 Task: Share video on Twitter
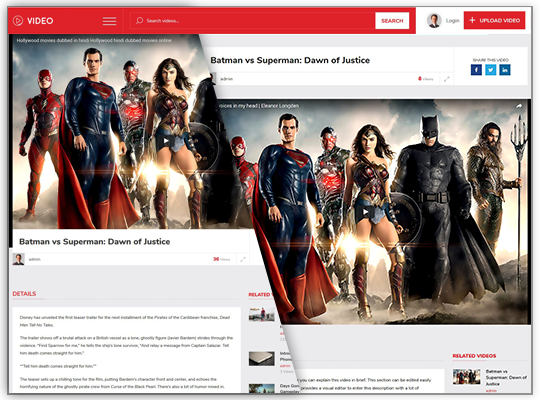pos(491,70)
